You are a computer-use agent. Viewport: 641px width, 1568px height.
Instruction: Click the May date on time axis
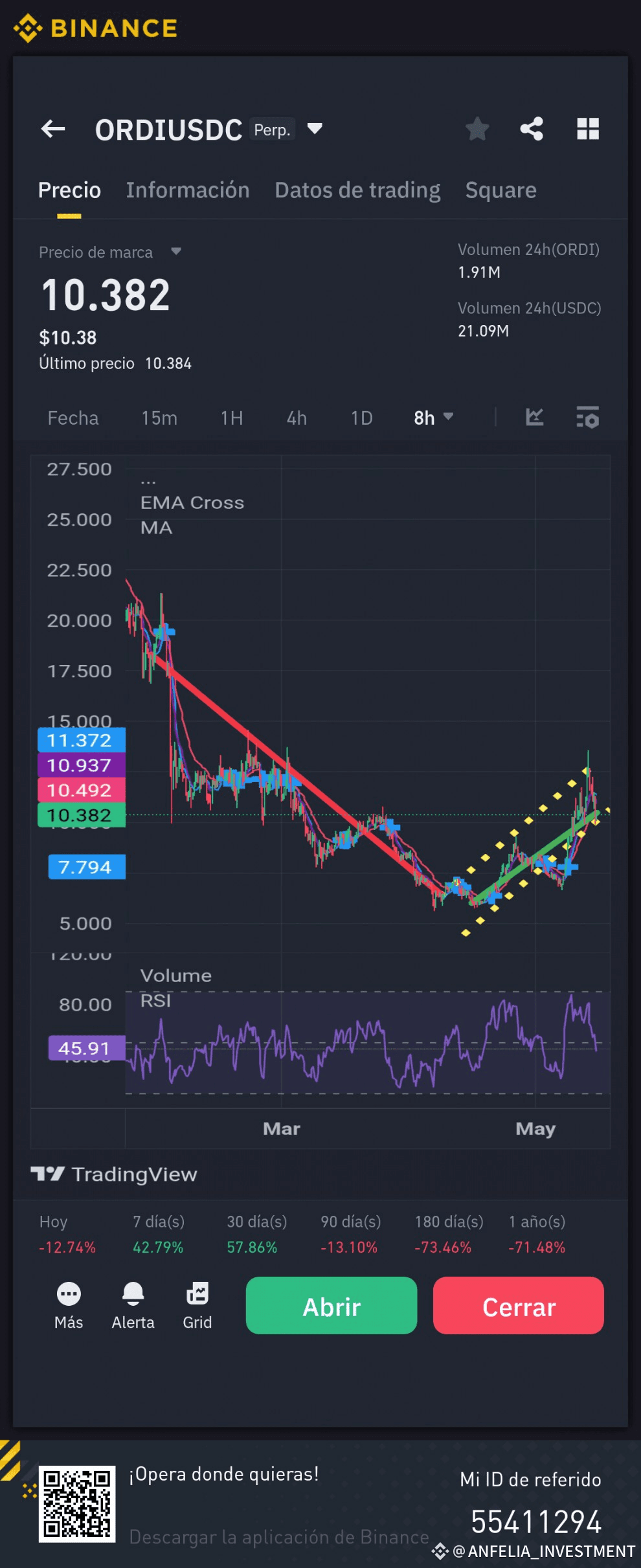click(x=535, y=1129)
